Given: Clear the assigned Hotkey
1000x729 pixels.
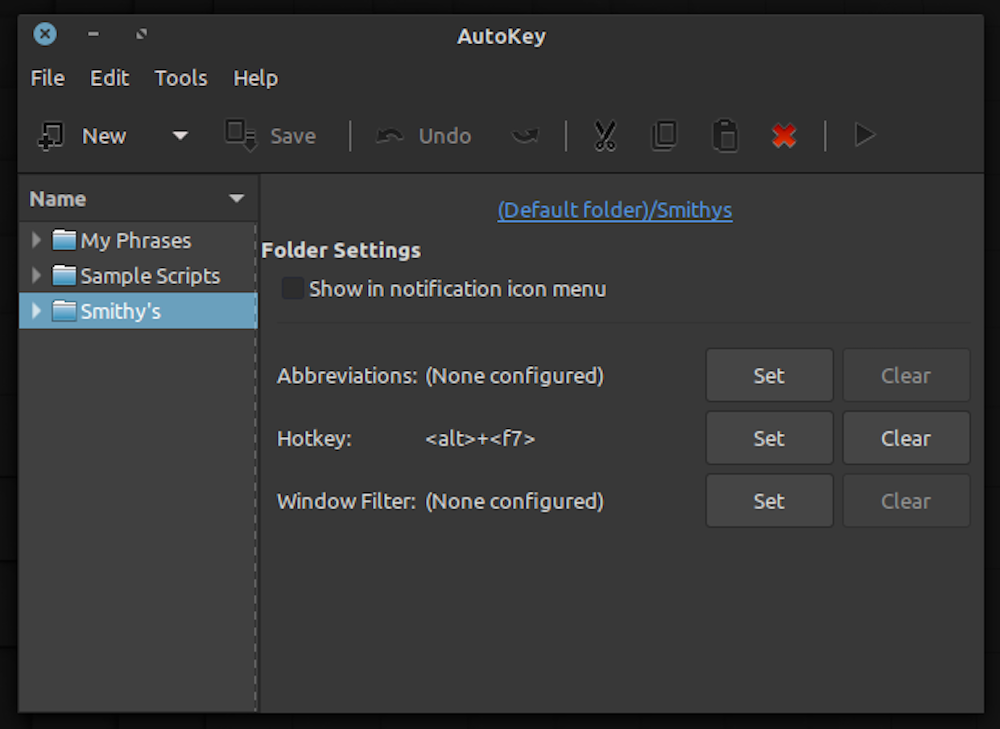Looking at the screenshot, I should [x=906, y=438].
